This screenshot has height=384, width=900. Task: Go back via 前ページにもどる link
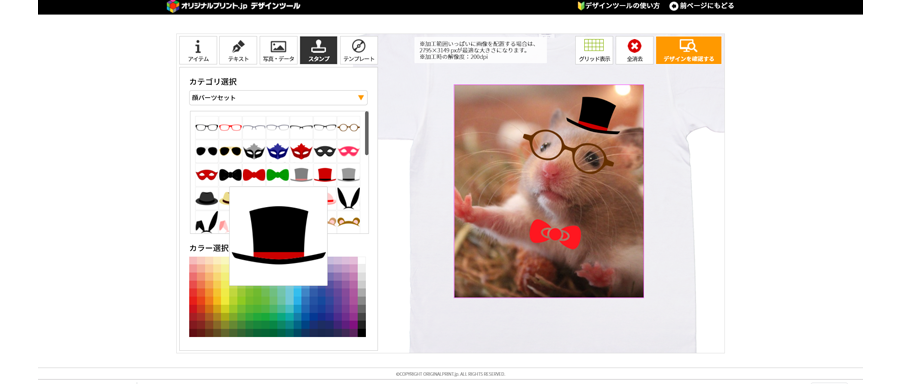pos(701,6)
